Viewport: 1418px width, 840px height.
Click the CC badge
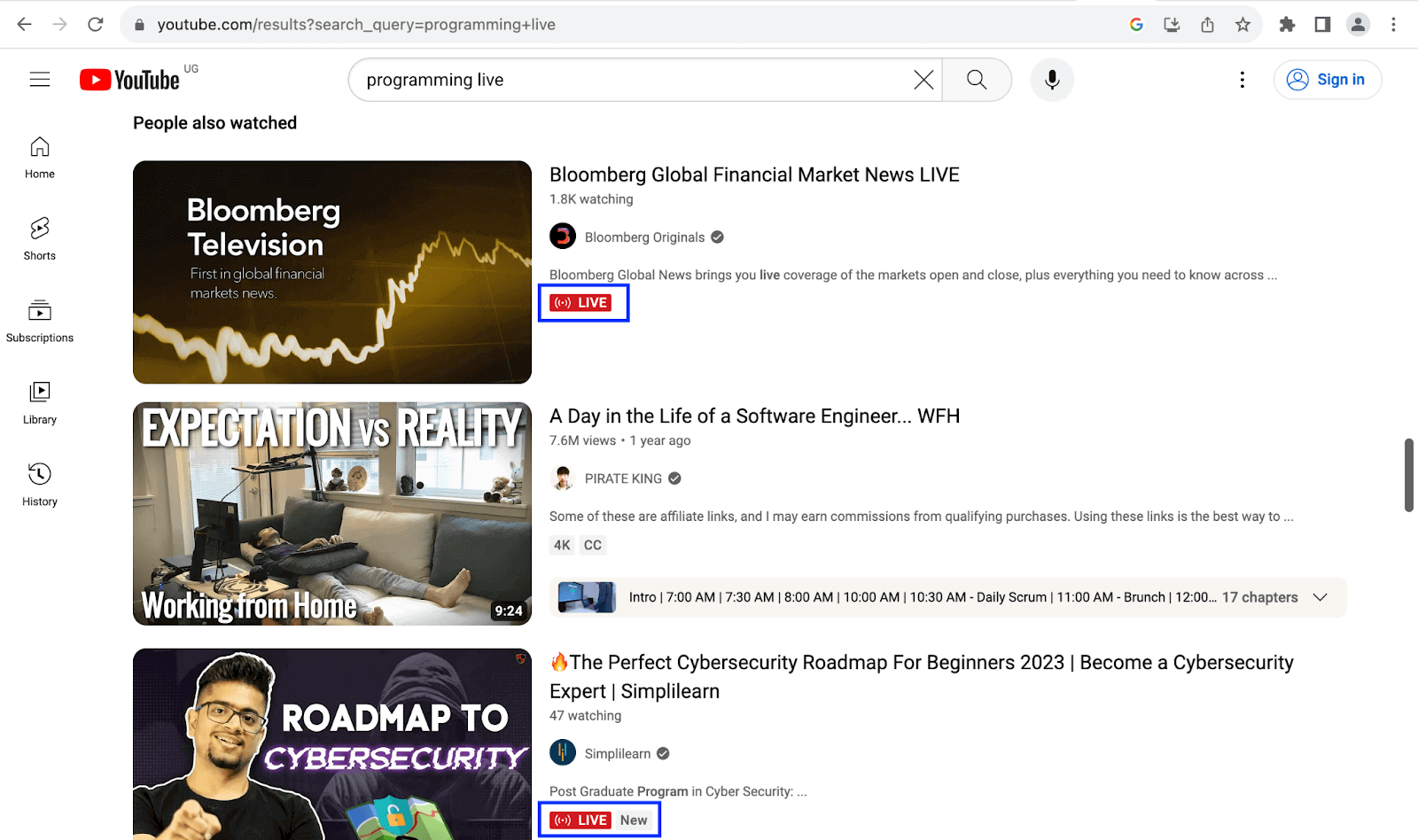(x=593, y=545)
